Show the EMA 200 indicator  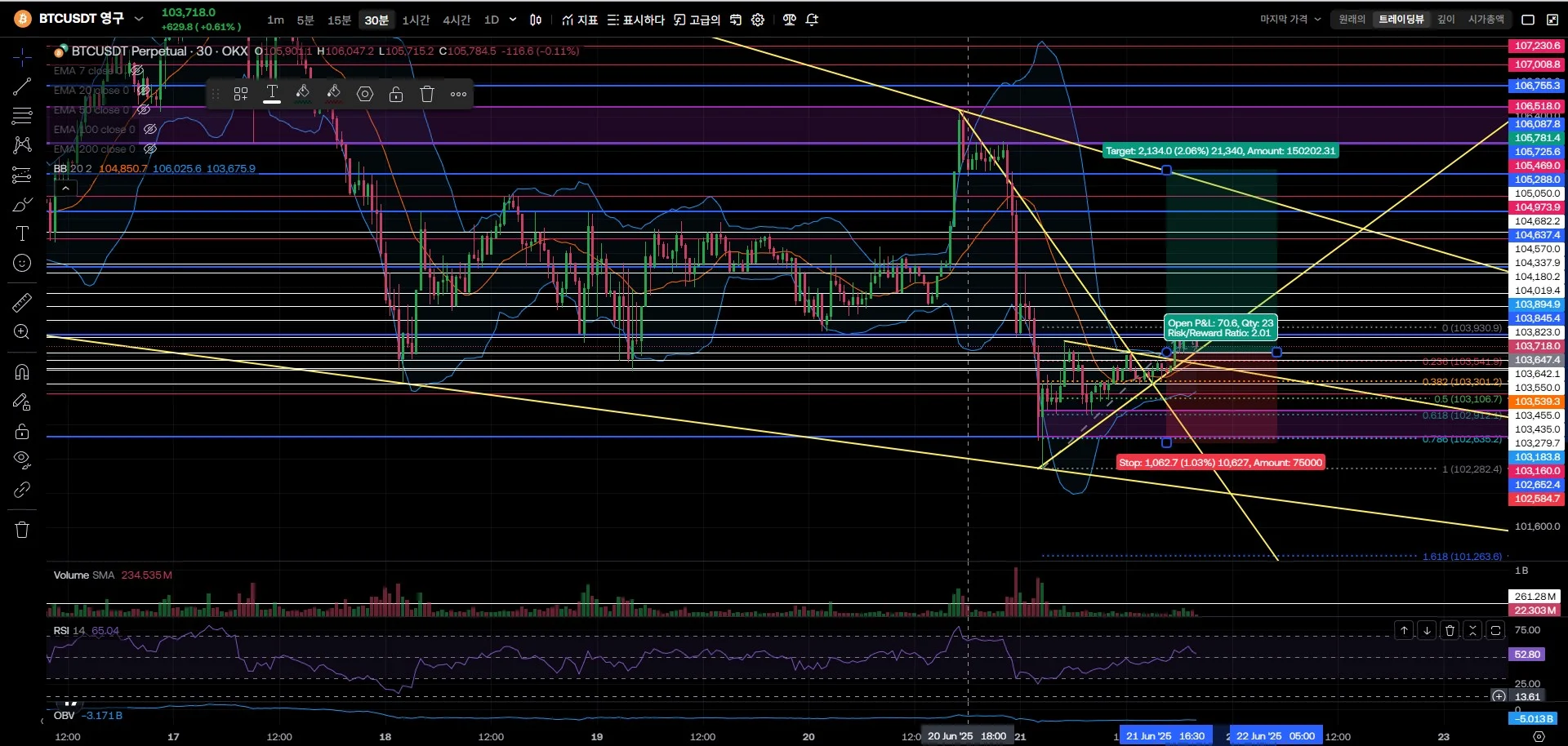pyautogui.click(x=150, y=149)
